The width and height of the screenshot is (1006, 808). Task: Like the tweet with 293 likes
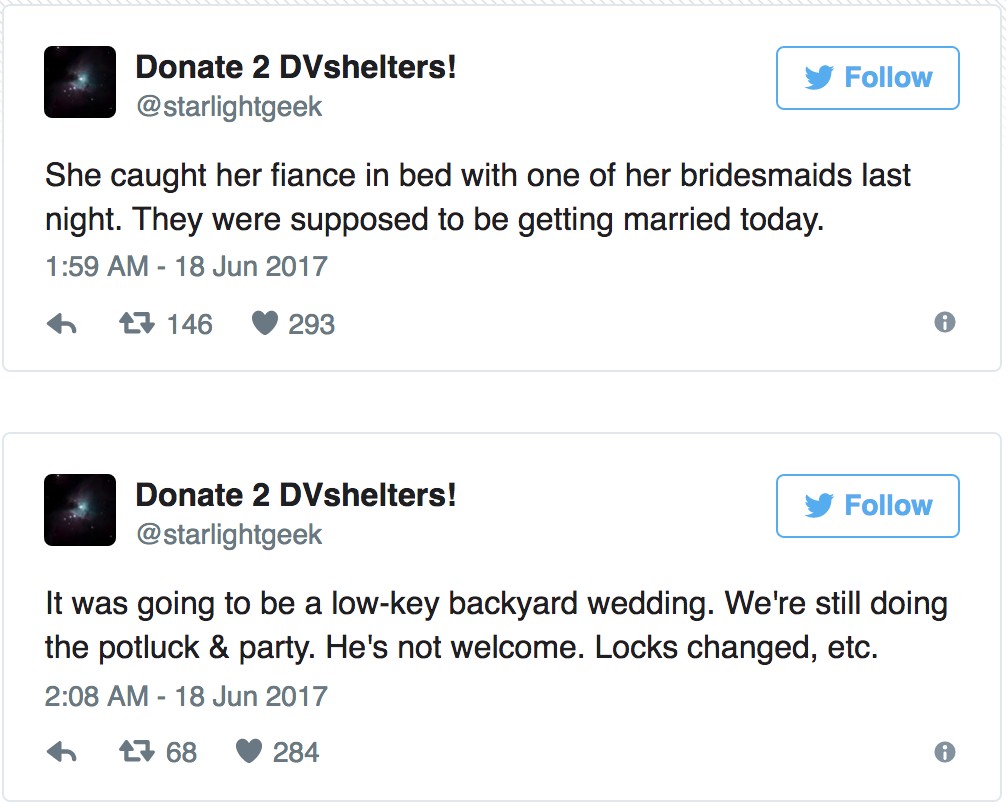point(264,324)
